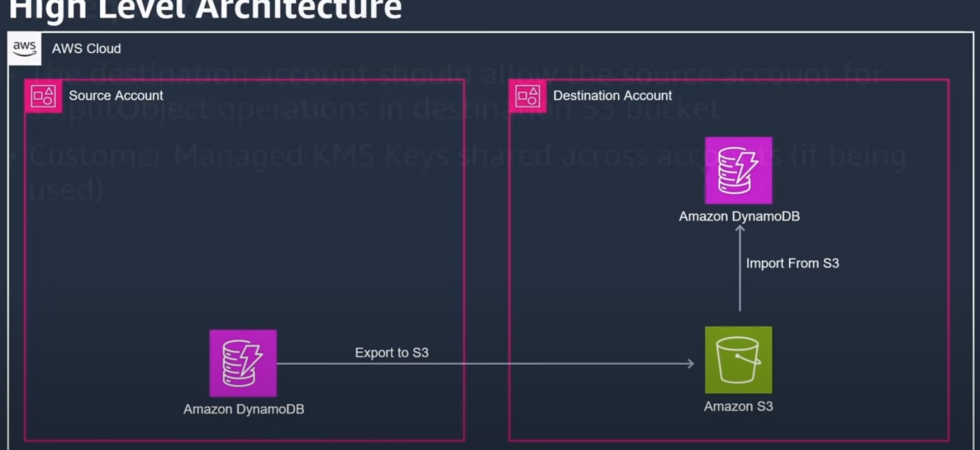Click the DynamoDB icon in Source Account

[x=243, y=363]
